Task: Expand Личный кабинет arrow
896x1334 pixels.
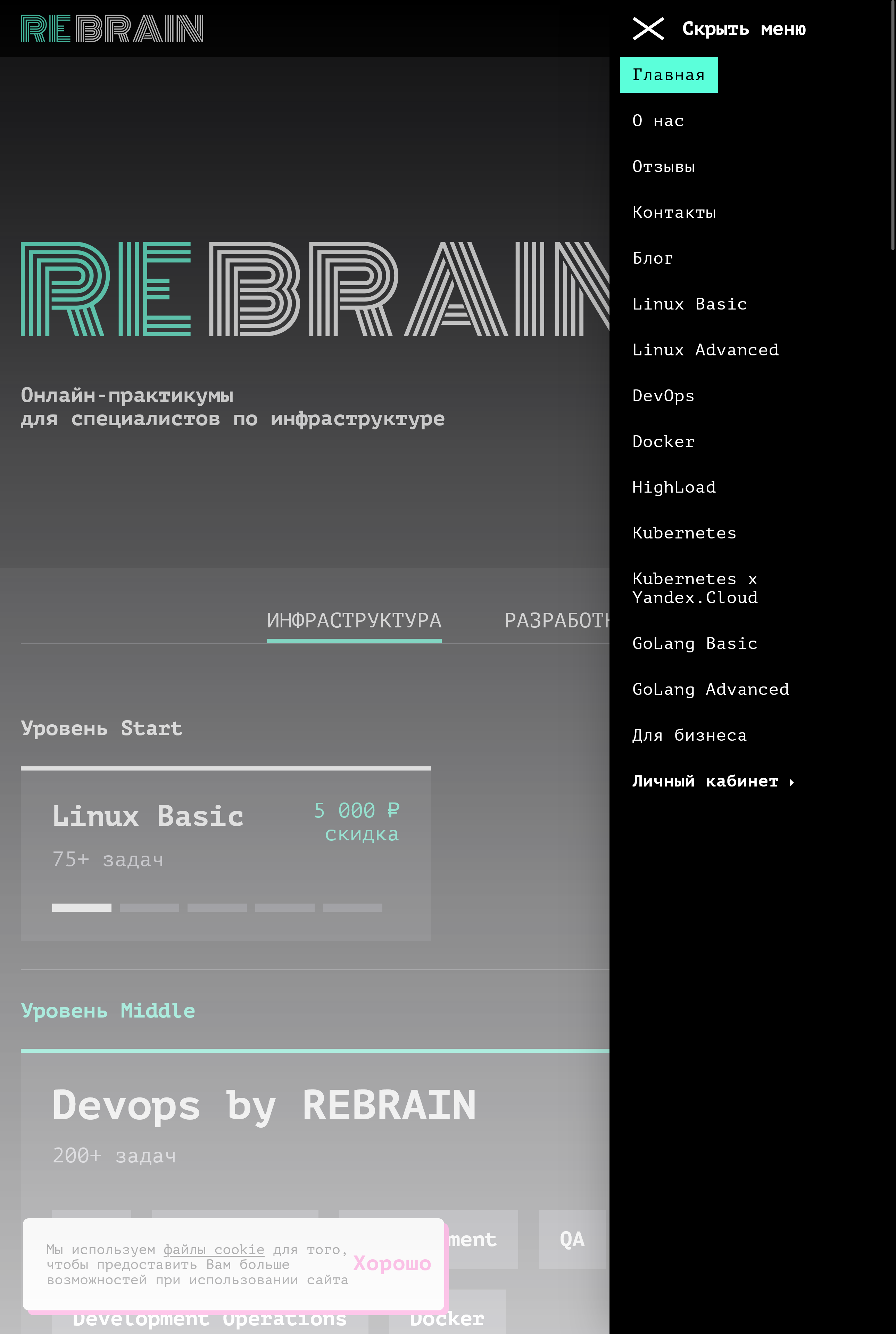Action: coord(792,782)
